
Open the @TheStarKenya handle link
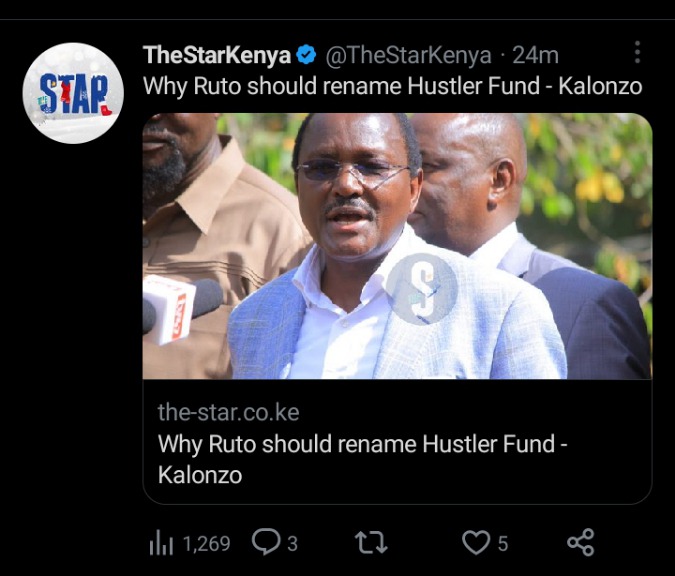tap(408, 55)
